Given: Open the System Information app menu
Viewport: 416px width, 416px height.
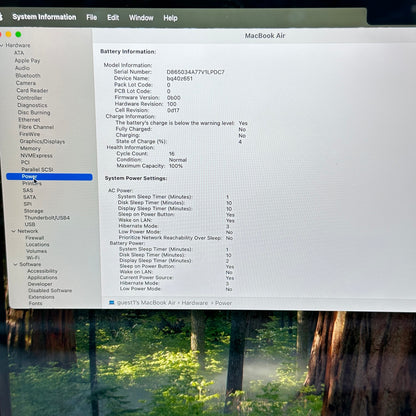Looking at the screenshot, I should [x=44, y=17].
